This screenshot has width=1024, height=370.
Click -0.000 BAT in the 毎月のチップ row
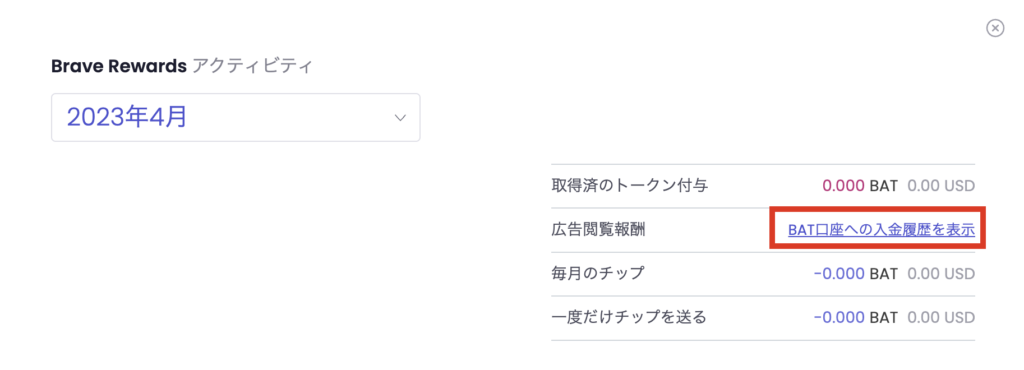point(839,273)
